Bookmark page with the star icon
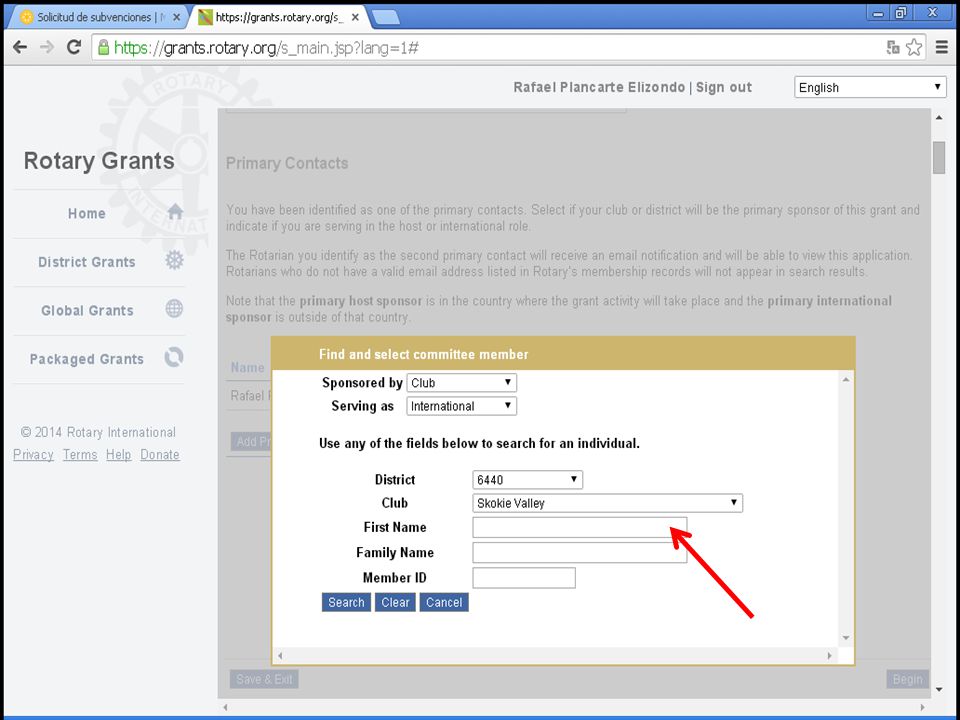Image resolution: width=960 pixels, height=720 pixels. click(914, 47)
